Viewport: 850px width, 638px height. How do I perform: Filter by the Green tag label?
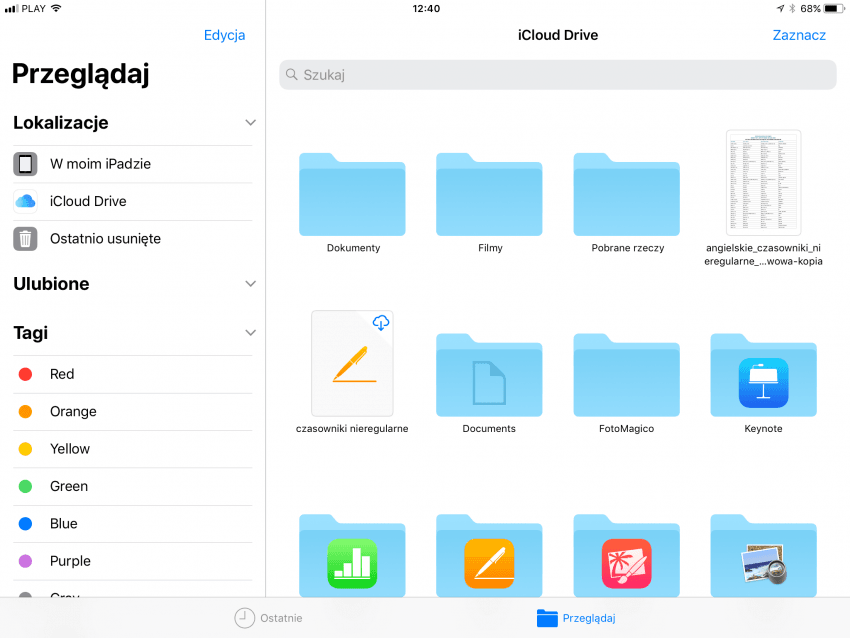coord(69,486)
